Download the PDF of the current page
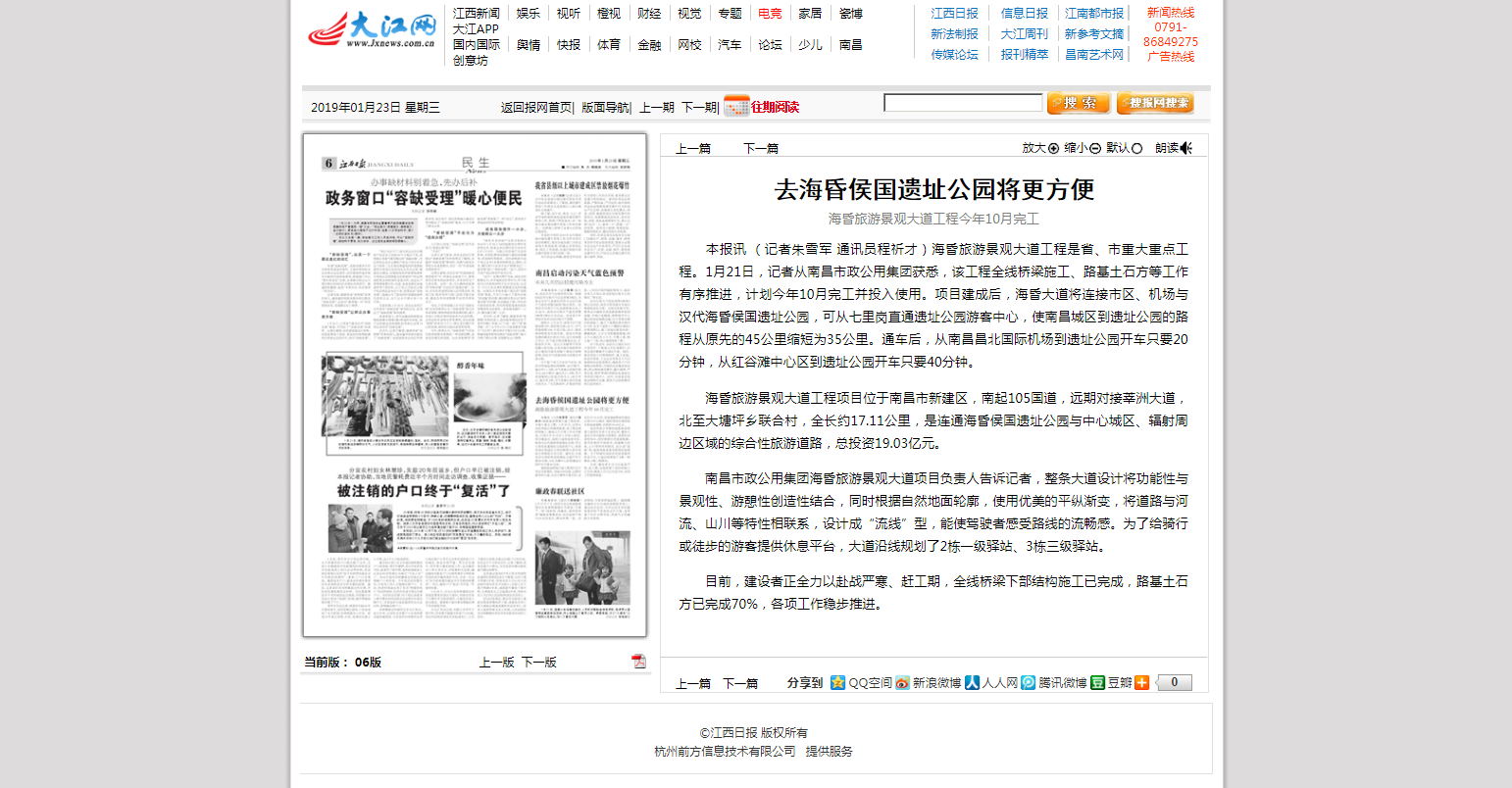 [x=638, y=662]
